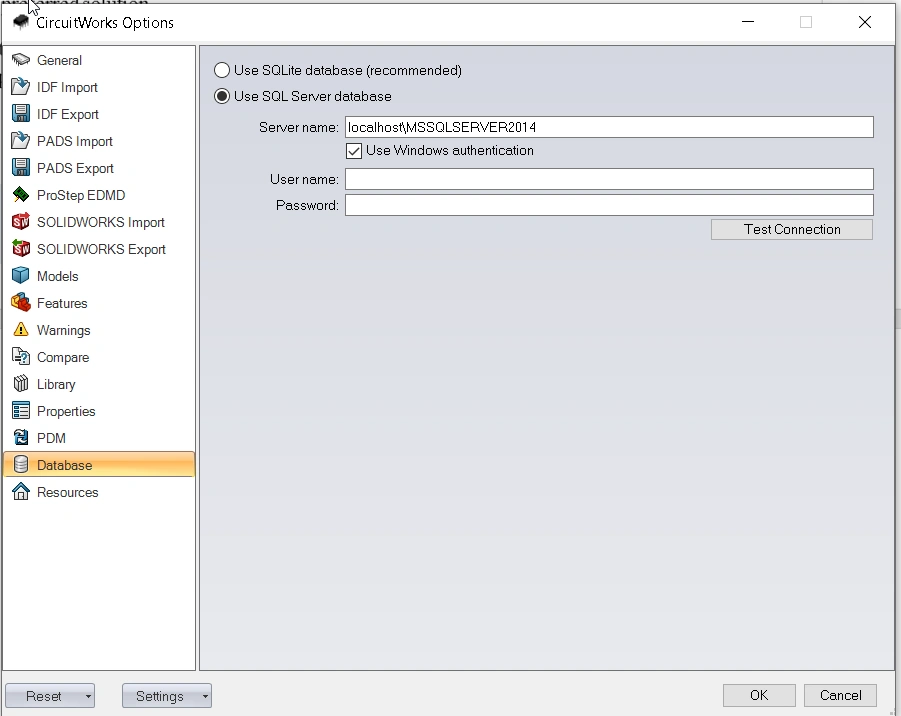Screen dimensions: 901x716
Task: Click the General chip icon
Action: click(x=21, y=60)
